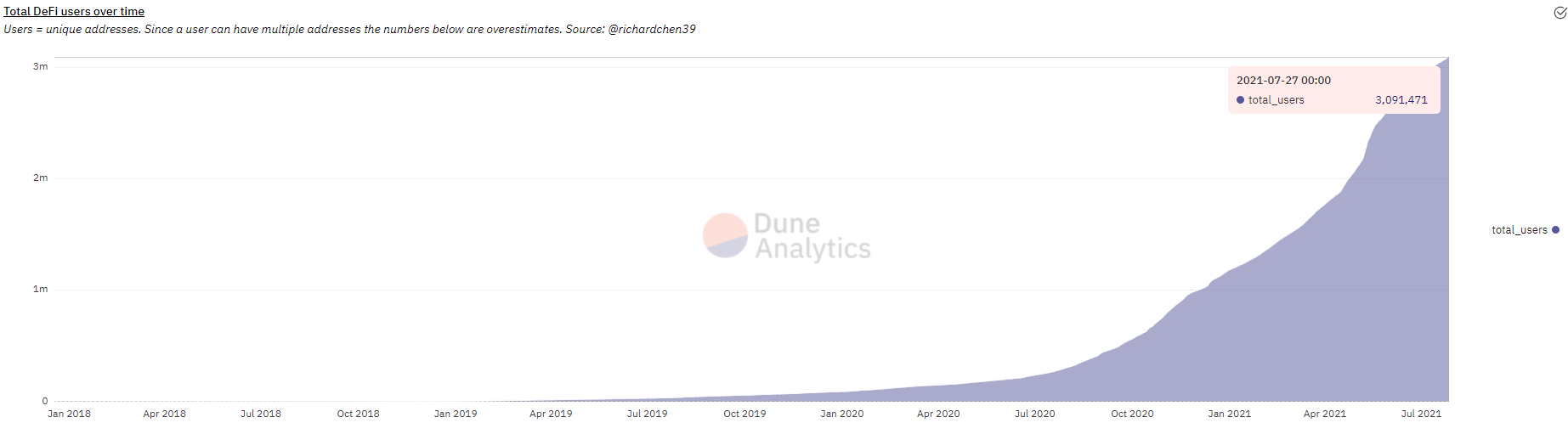
Task: Click the Oct 2020 x-axis label
Action: [1132, 414]
